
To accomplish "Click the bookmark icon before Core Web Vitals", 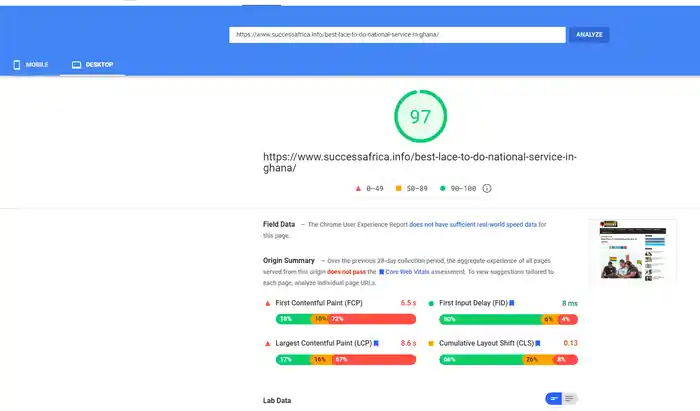I will (x=381, y=272).
